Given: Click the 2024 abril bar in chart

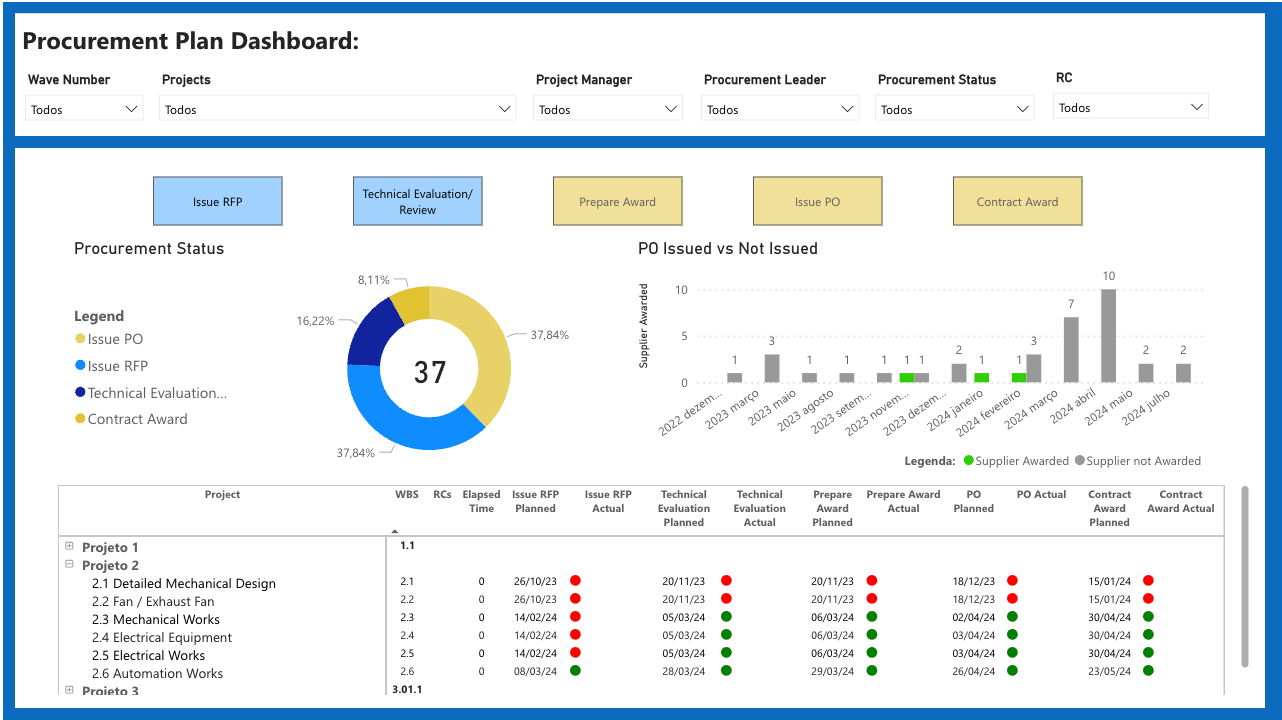Looking at the screenshot, I should pos(1108,335).
